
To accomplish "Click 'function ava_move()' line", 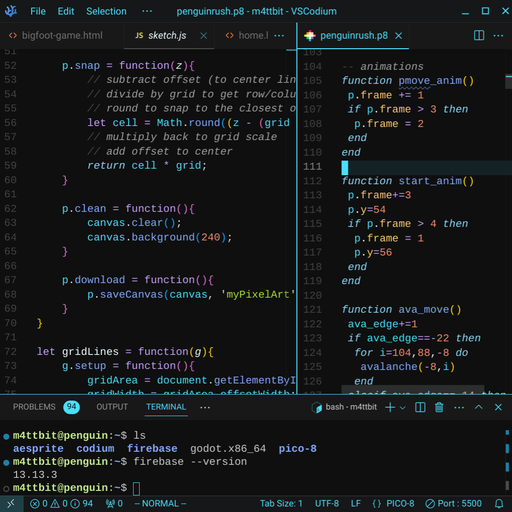I will [x=401, y=310].
